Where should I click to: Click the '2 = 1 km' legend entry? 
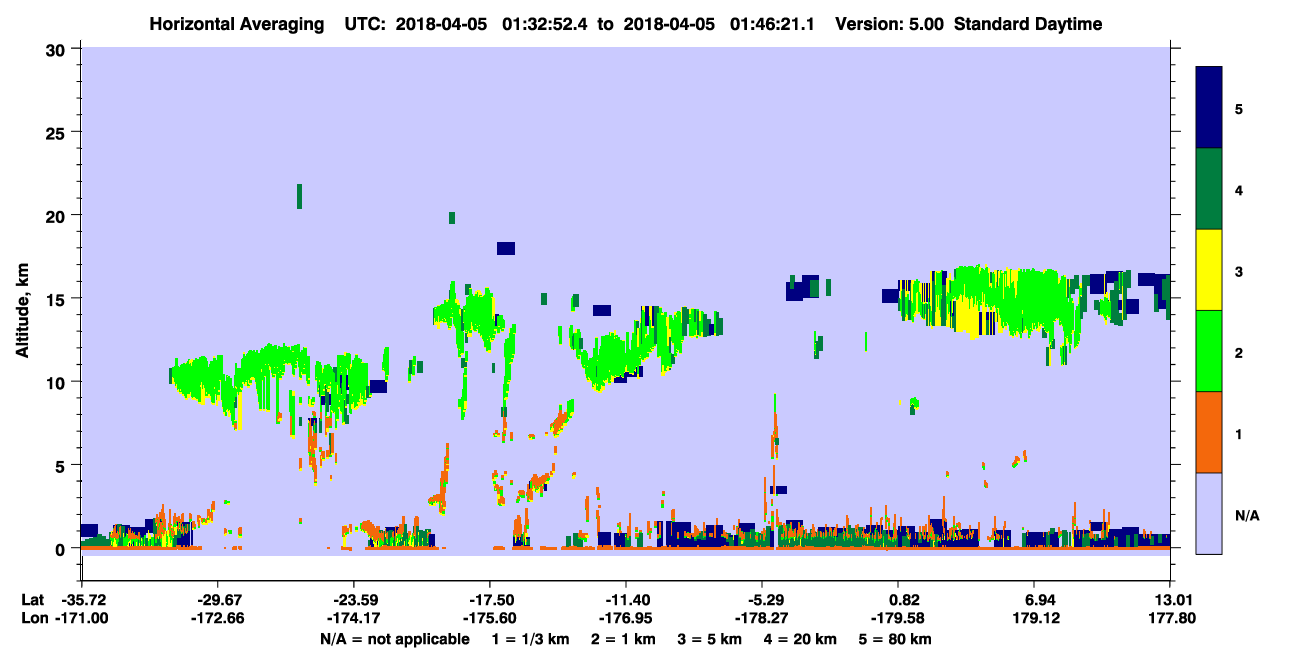click(x=625, y=639)
